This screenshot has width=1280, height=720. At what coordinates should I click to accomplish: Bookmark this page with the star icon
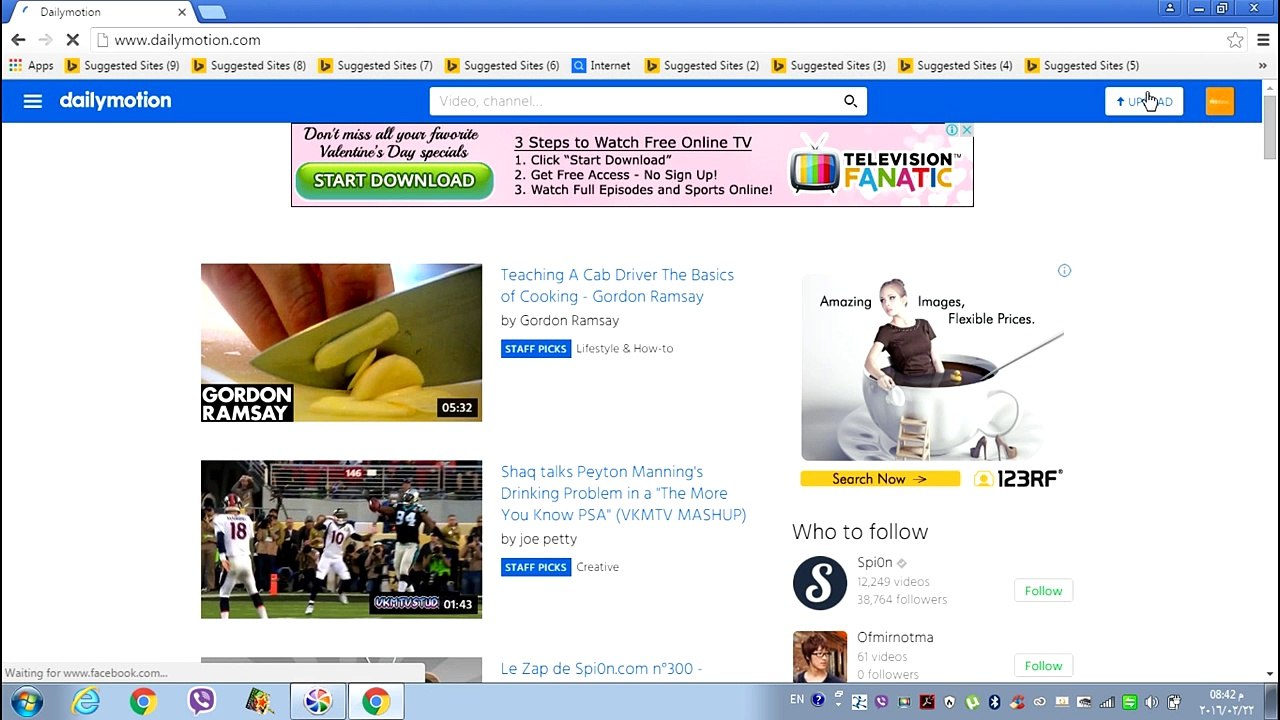coord(1235,40)
